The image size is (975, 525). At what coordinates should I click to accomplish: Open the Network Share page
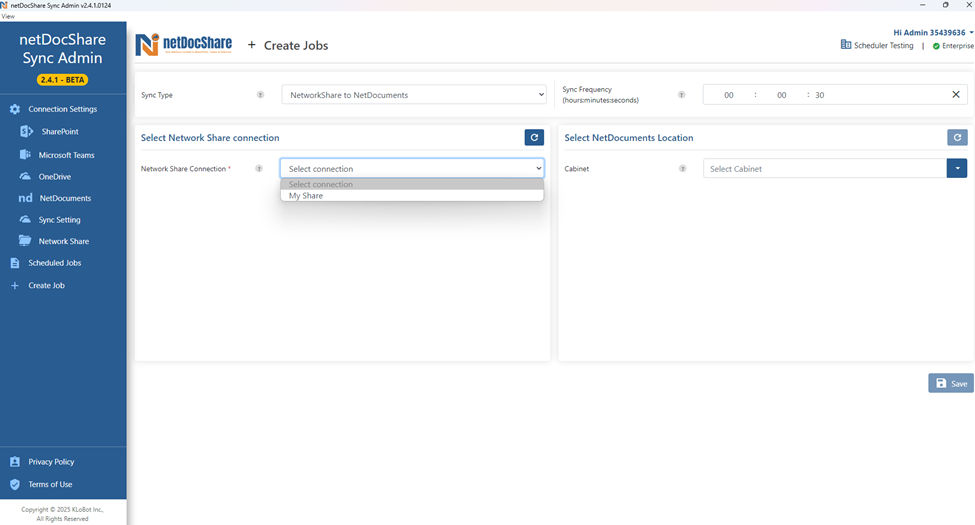tap(63, 241)
